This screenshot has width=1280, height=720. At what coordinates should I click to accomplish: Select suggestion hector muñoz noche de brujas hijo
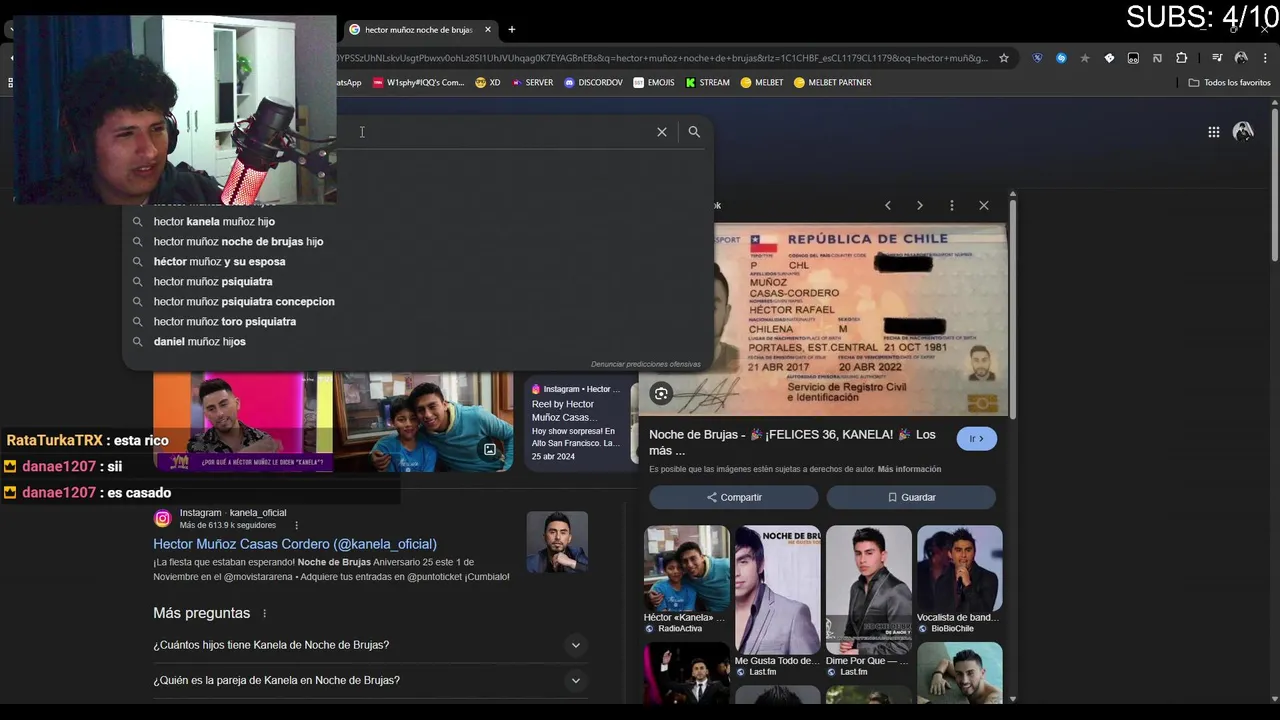click(x=238, y=242)
